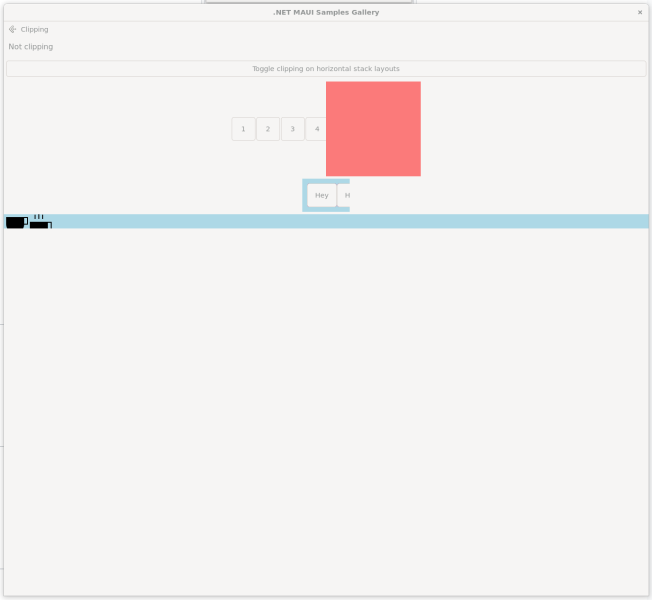652x600 pixels.
Task: Click the filled black cup icon
Action: point(15,222)
